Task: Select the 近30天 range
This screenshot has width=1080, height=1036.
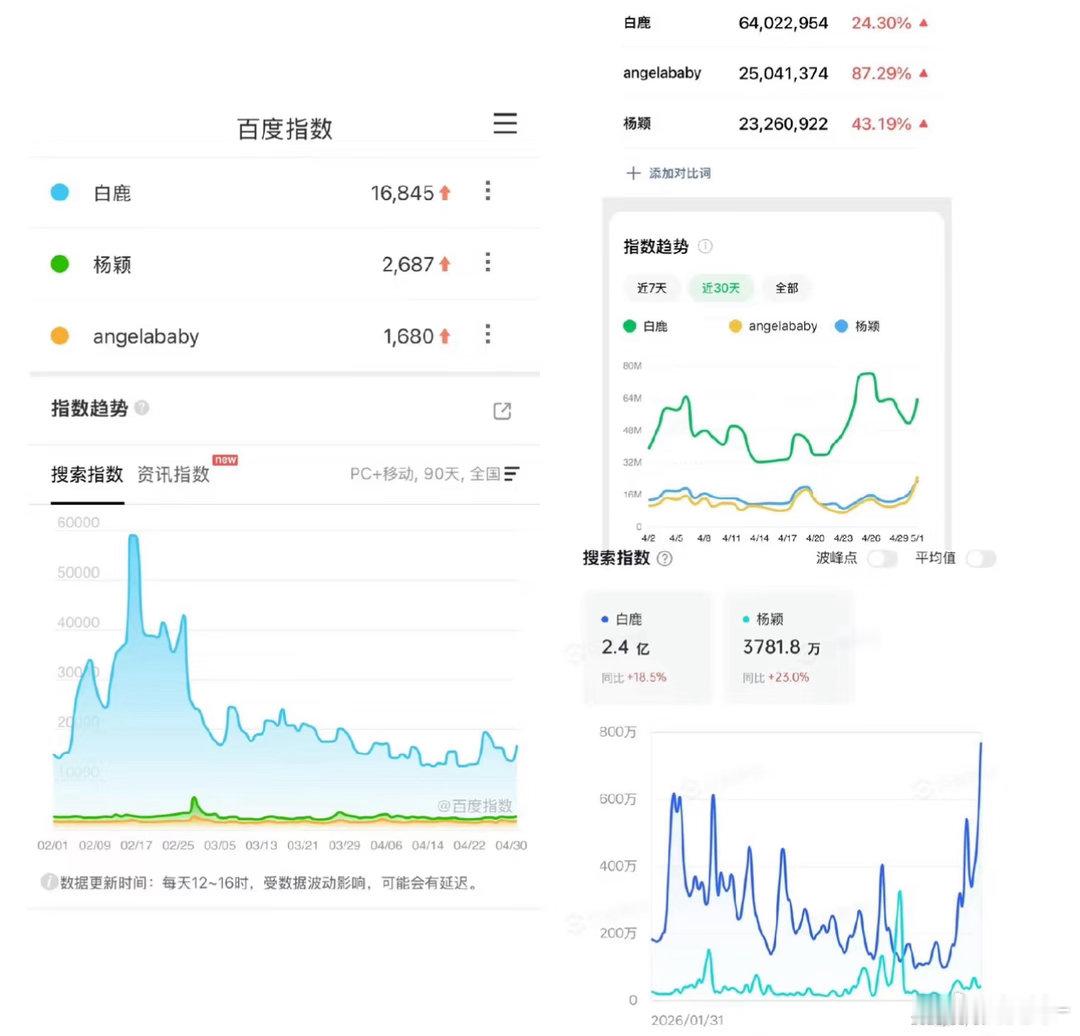Action: tap(720, 288)
